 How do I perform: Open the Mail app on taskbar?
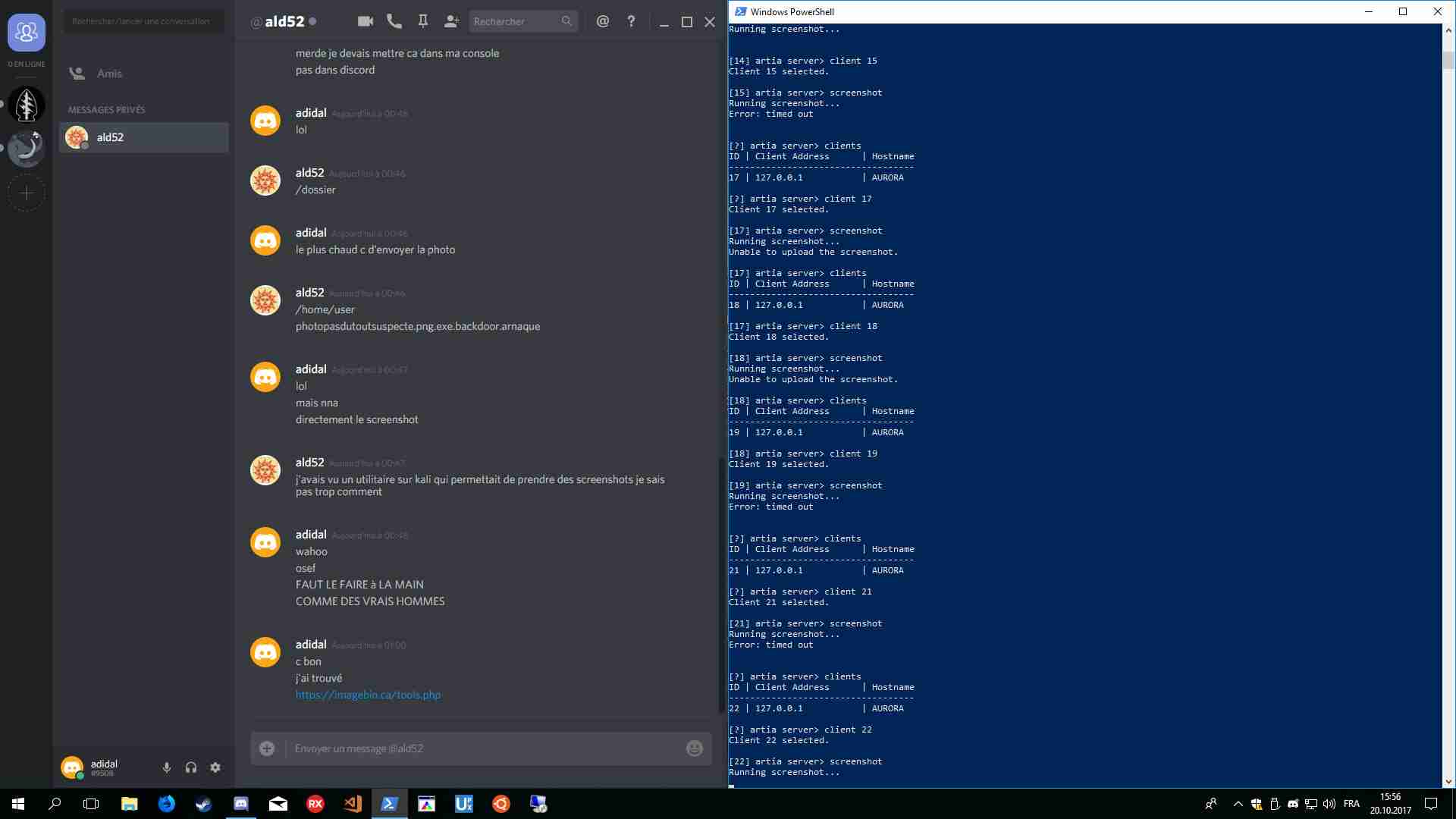tap(278, 804)
